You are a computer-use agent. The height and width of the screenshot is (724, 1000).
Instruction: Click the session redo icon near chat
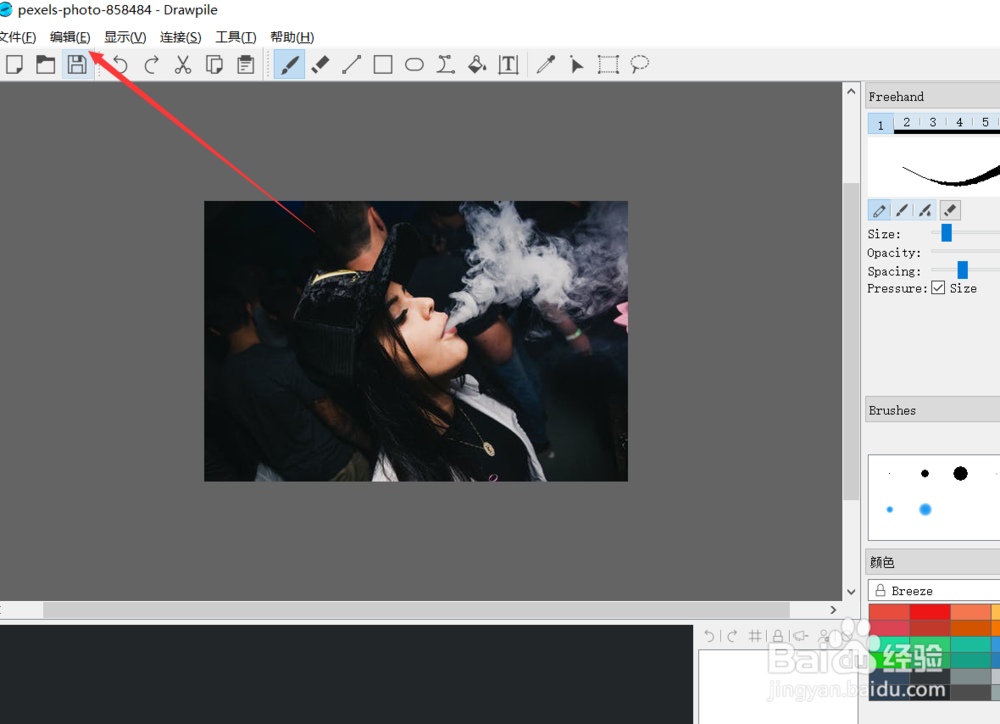[732, 635]
